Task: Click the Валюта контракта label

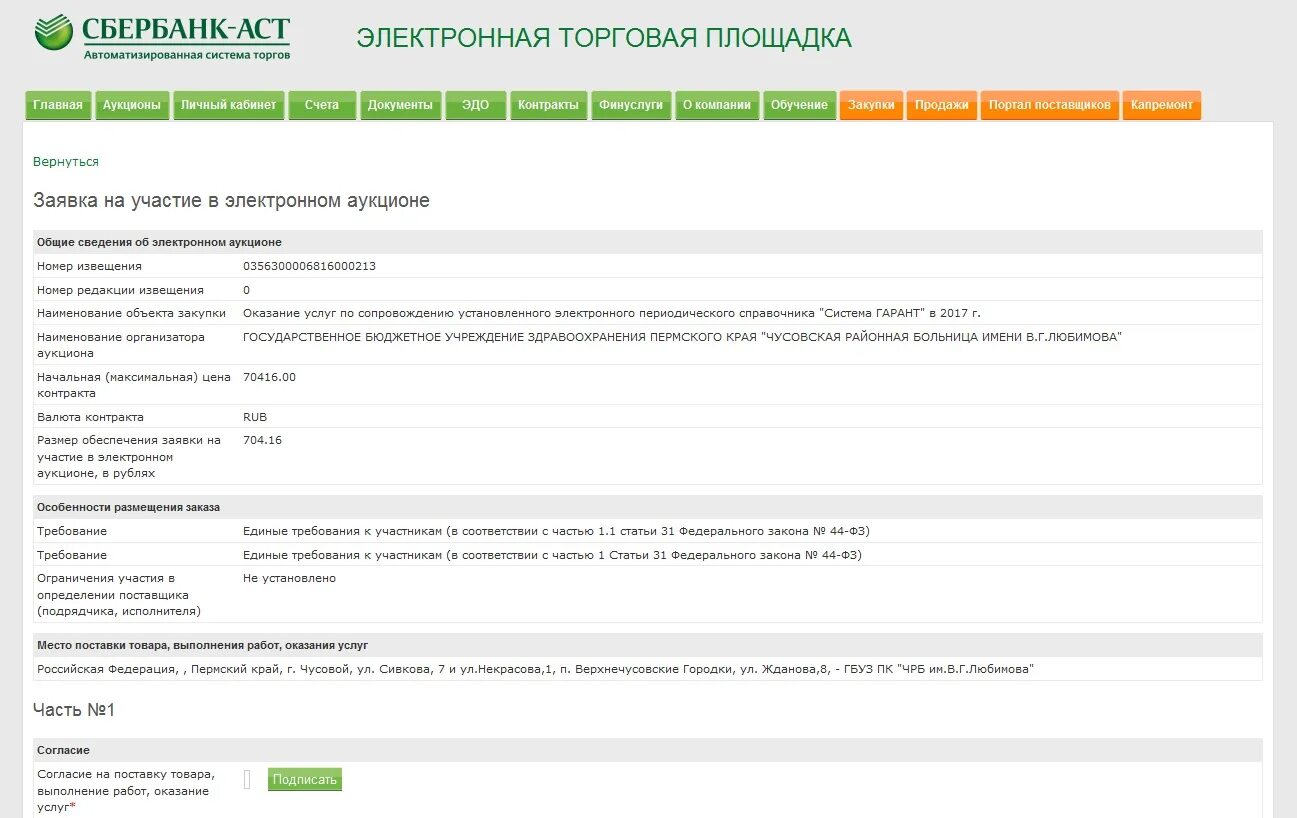Action: [x=90, y=417]
